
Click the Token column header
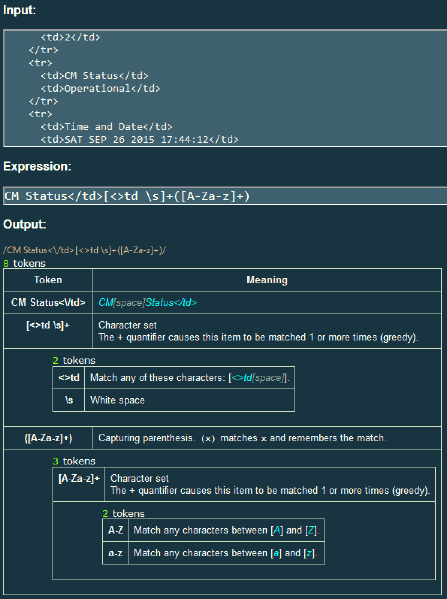(48, 280)
